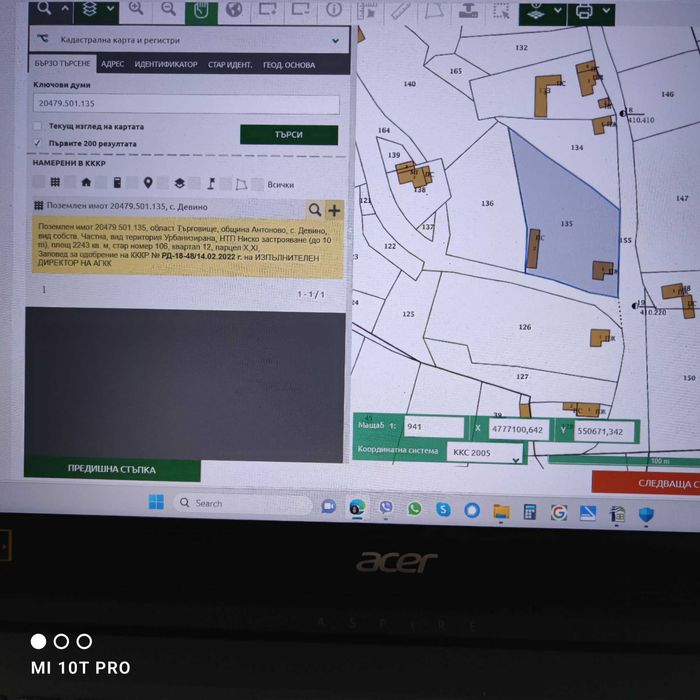The height and width of the screenshot is (700, 700).
Task: Toggle 'Текущ изглед на картата' checkbox
Action: point(38,126)
